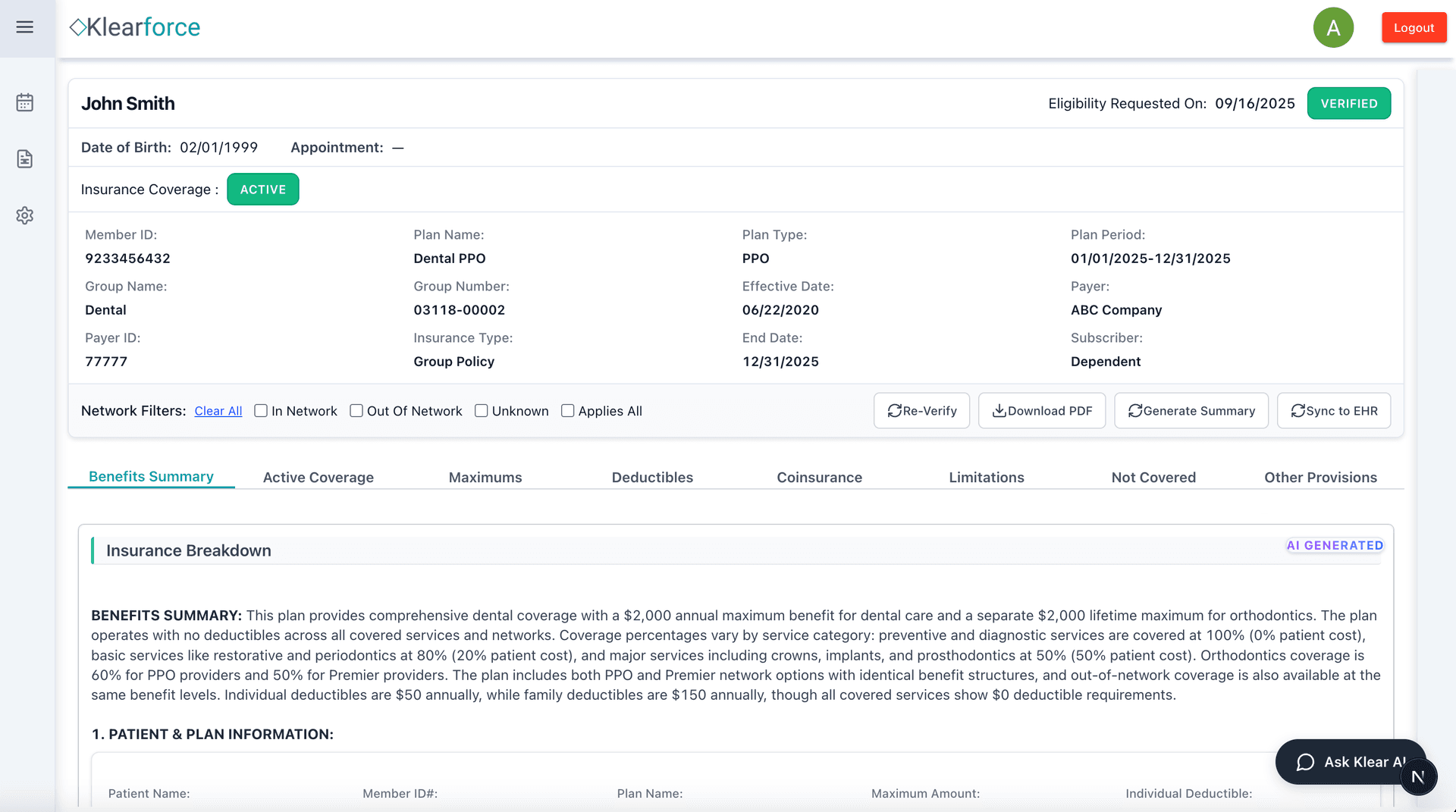
Task: Open the sidebar hamburger menu
Action: (x=25, y=27)
